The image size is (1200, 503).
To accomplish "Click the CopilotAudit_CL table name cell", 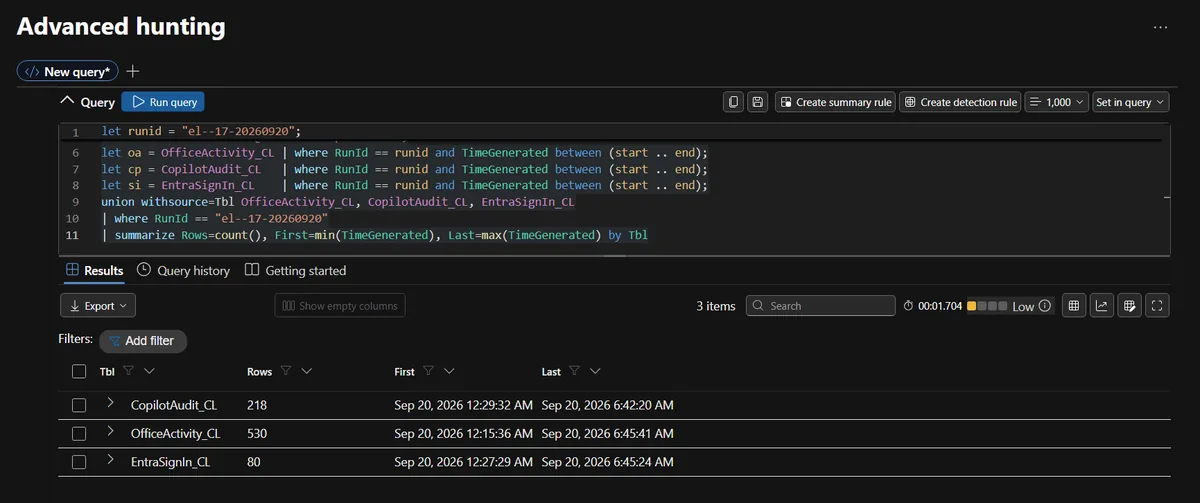I will click(x=174, y=405).
